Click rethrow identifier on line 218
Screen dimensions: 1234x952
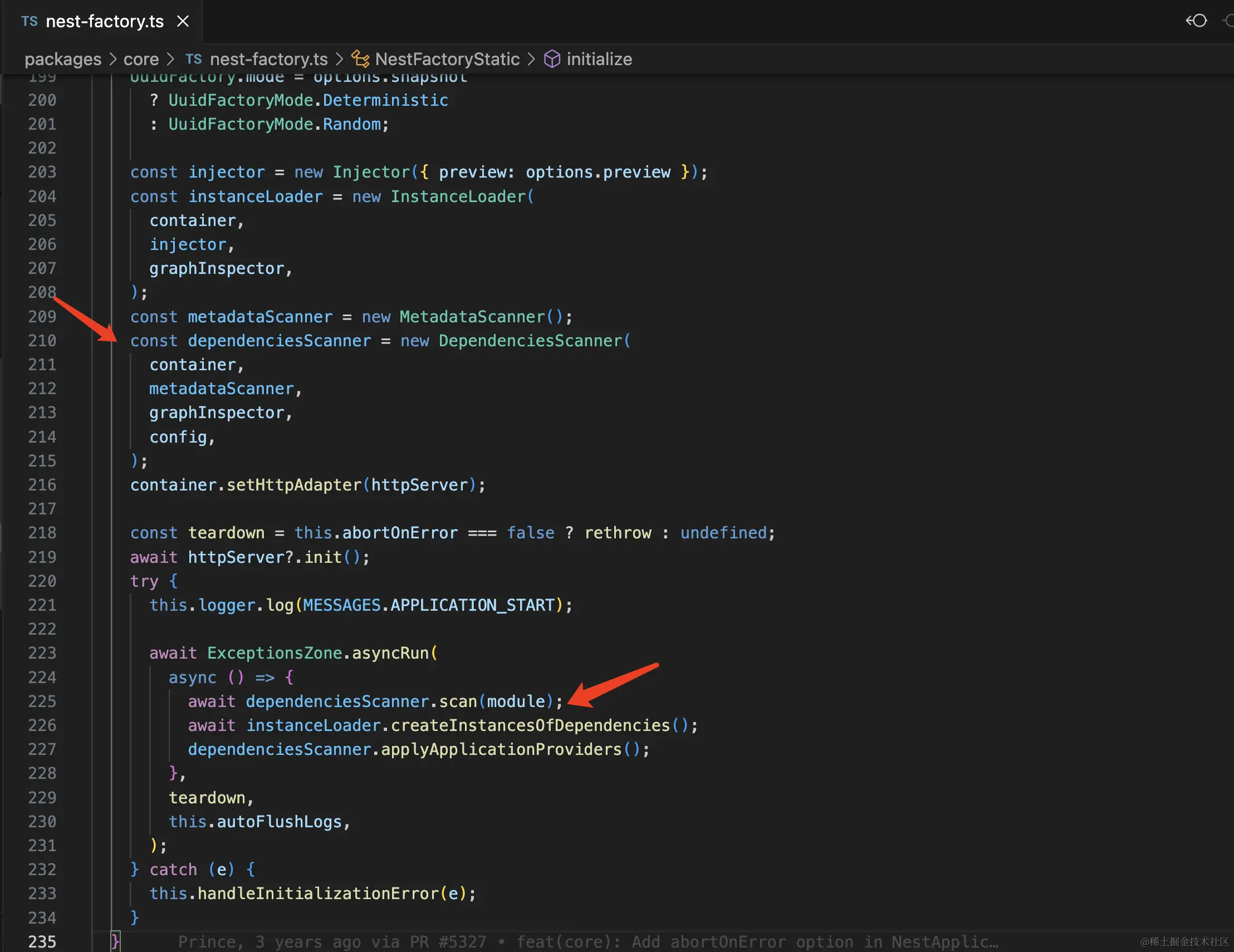click(618, 533)
